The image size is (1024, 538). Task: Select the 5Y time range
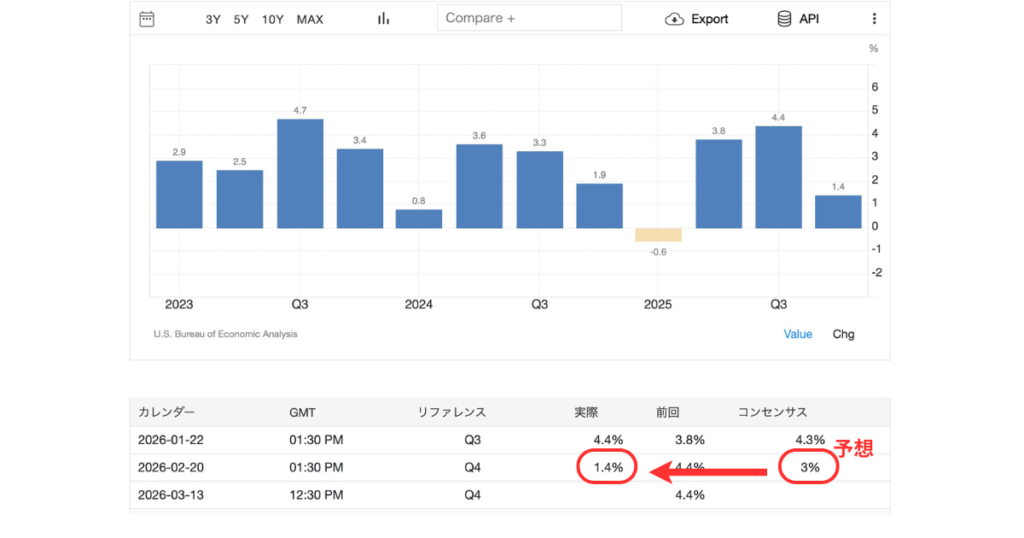241,19
